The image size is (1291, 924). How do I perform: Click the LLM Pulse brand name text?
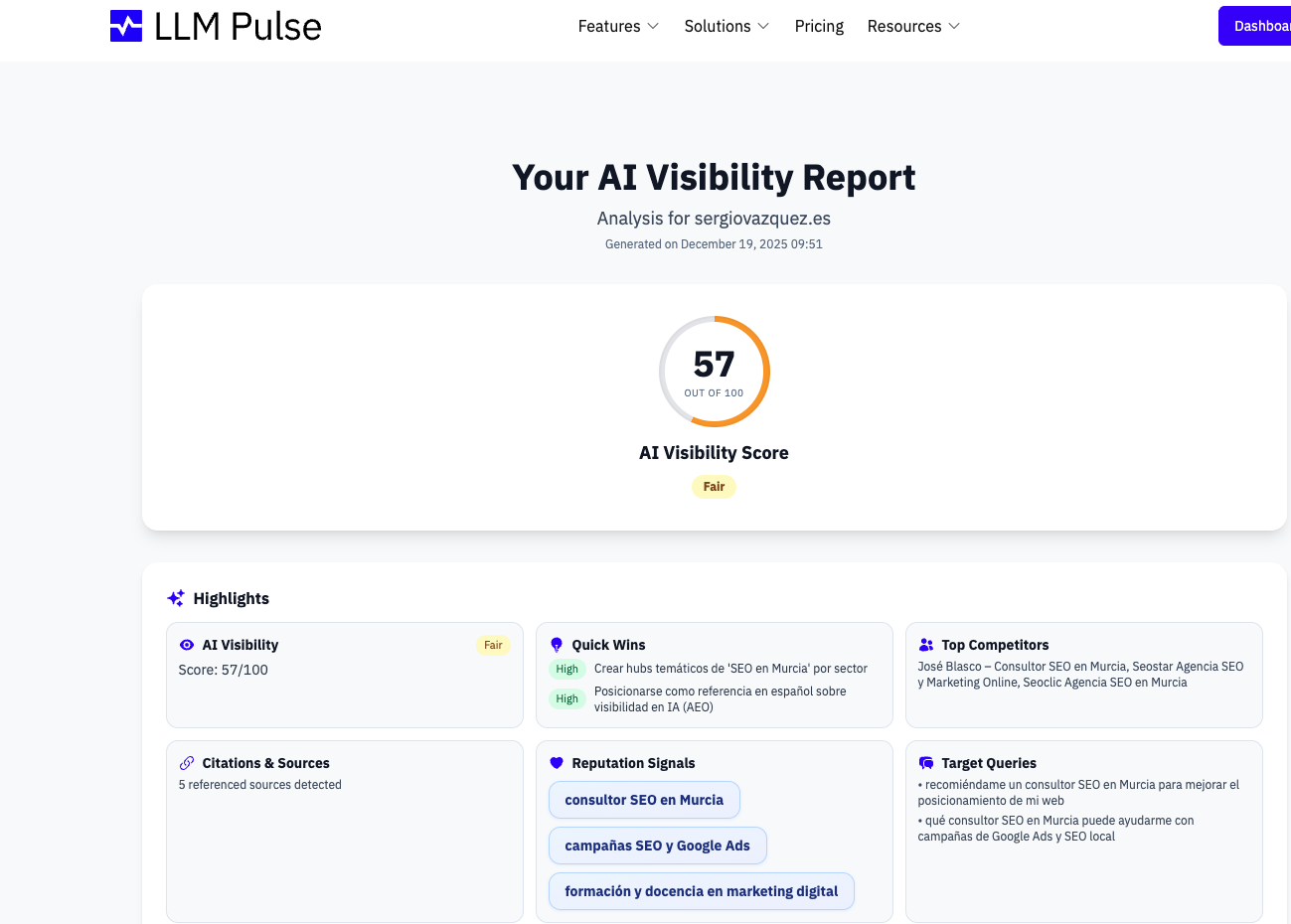click(x=238, y=27)
